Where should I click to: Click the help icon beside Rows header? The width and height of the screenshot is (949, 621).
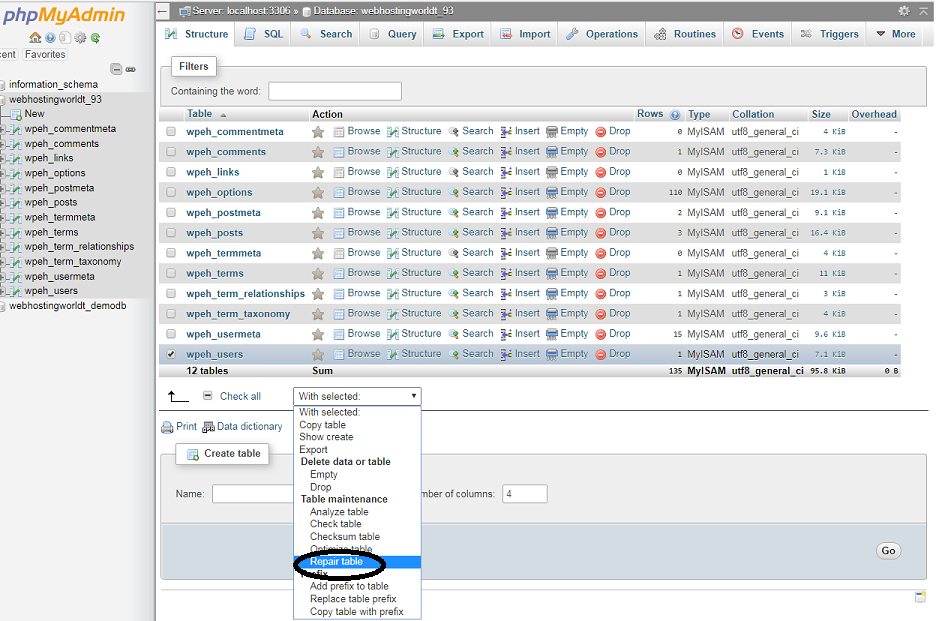pos(675,115)
